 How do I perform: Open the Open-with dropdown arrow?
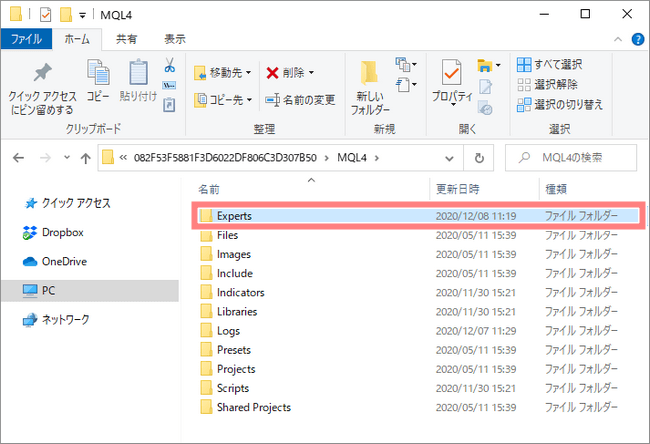click(x=498, y=65)
